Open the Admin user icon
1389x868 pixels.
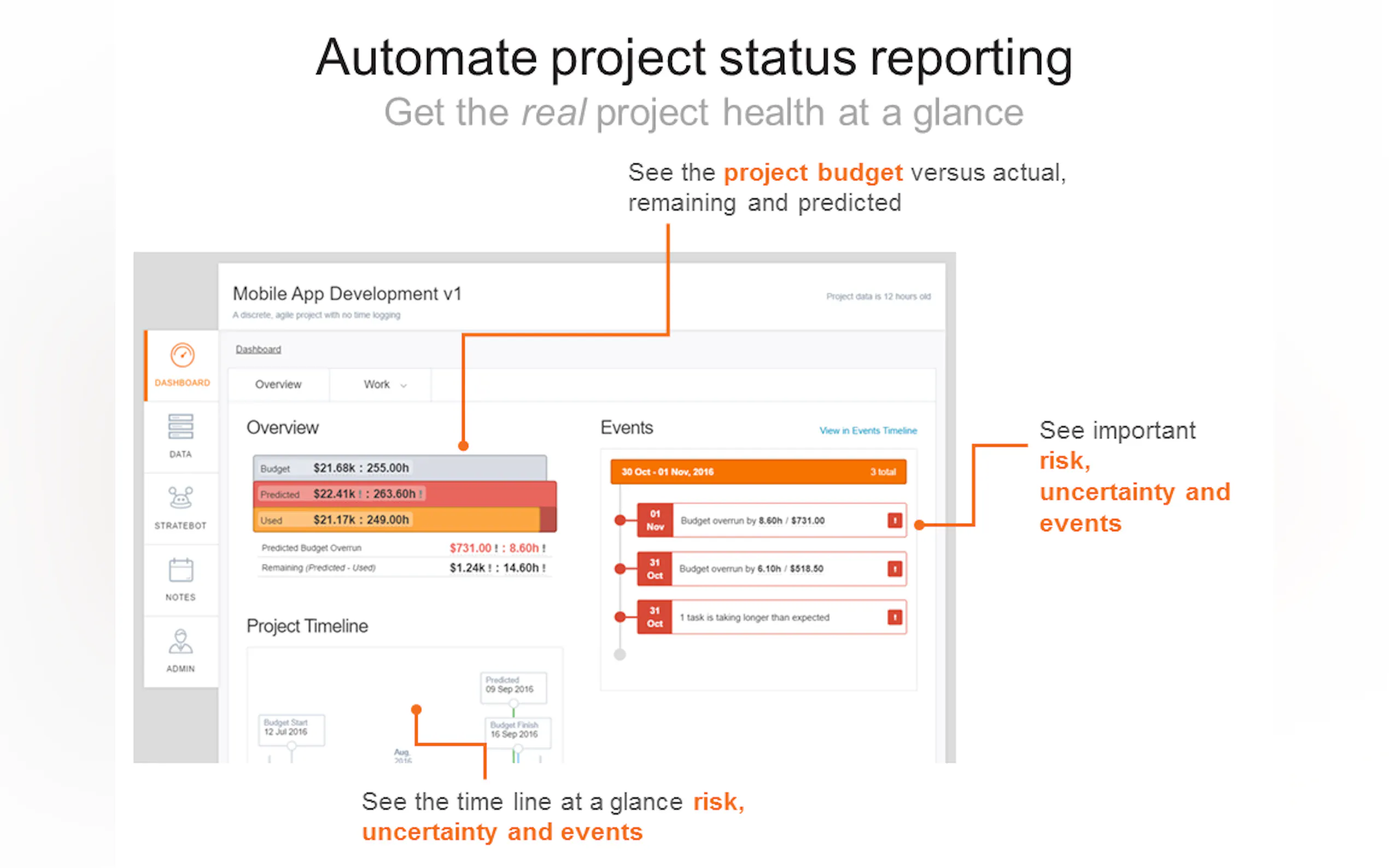(x=180, y=642)
